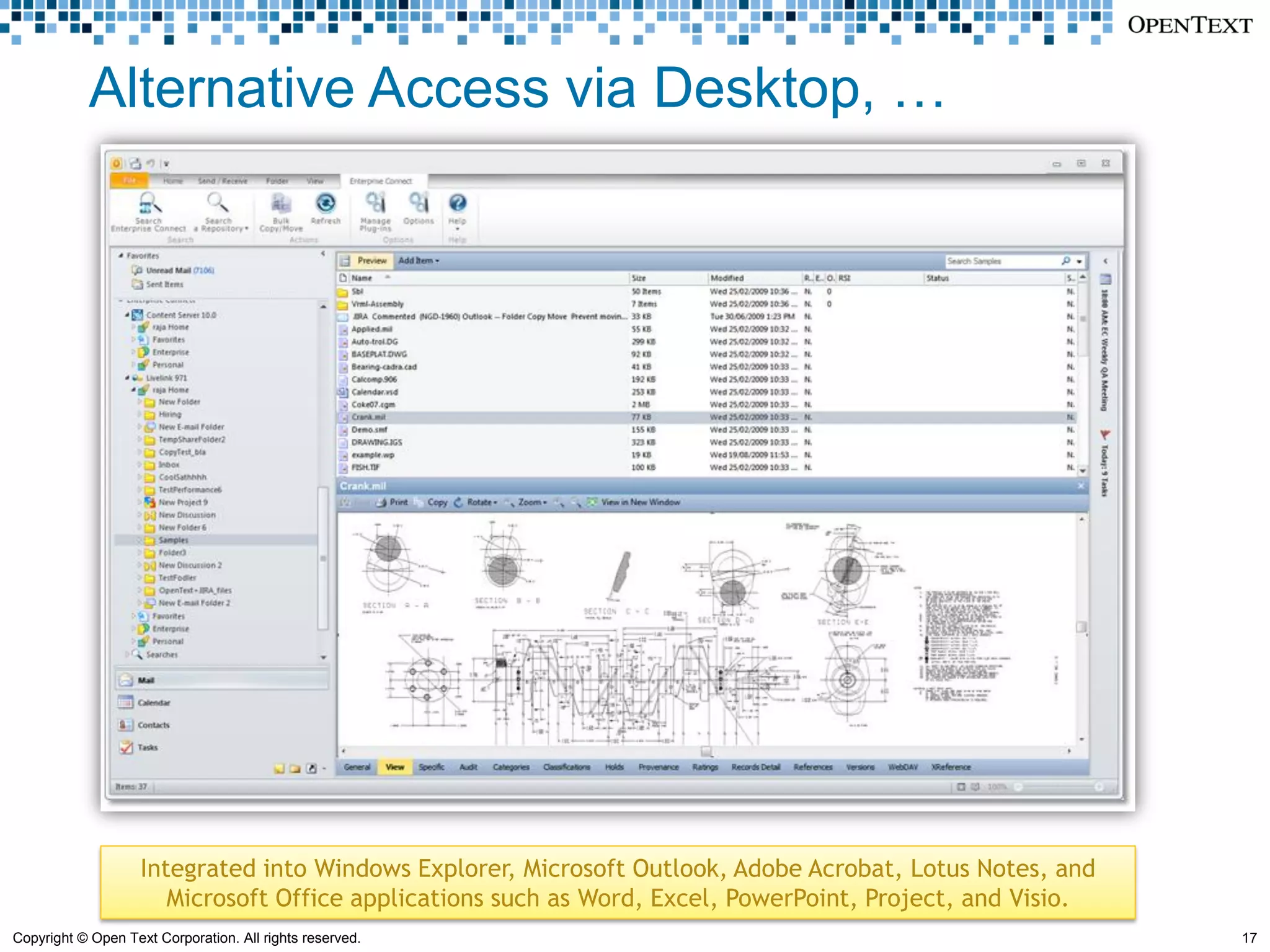Click the Save icon in quick access toolbar
The width and height of the screenshot is (1270, 952).
coord(135,164)
